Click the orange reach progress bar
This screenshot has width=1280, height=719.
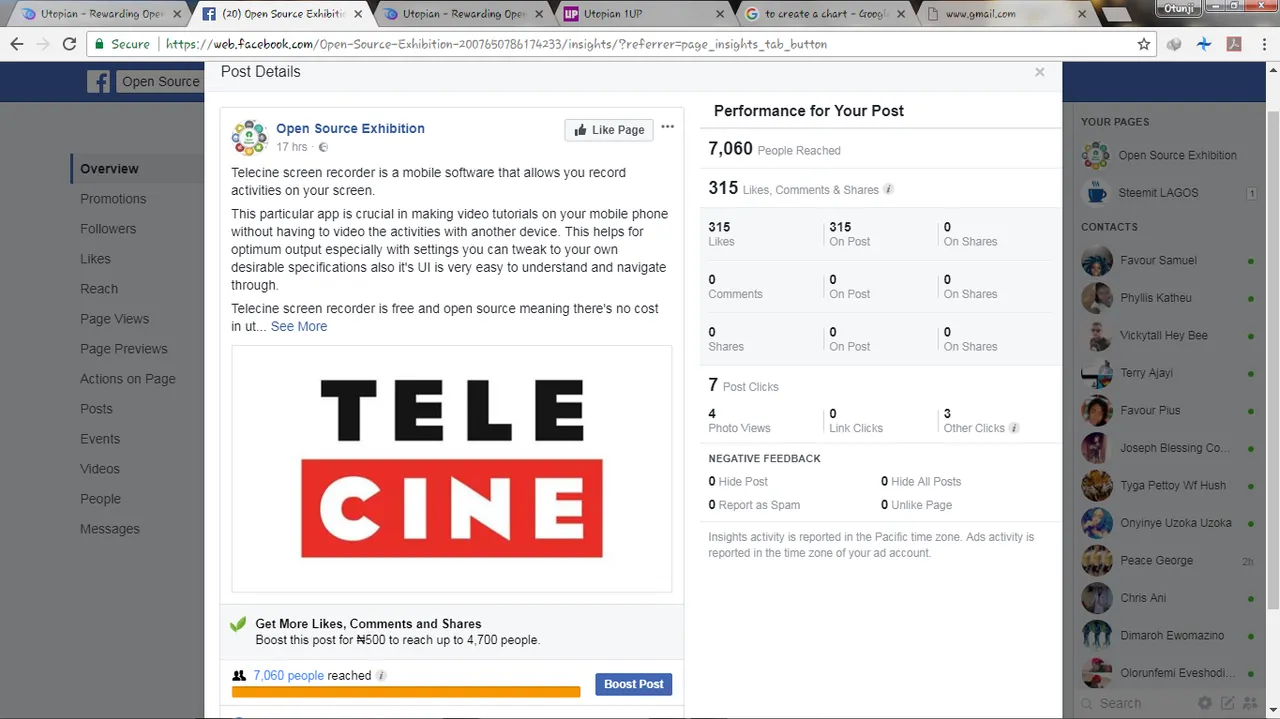pos(406,691)
